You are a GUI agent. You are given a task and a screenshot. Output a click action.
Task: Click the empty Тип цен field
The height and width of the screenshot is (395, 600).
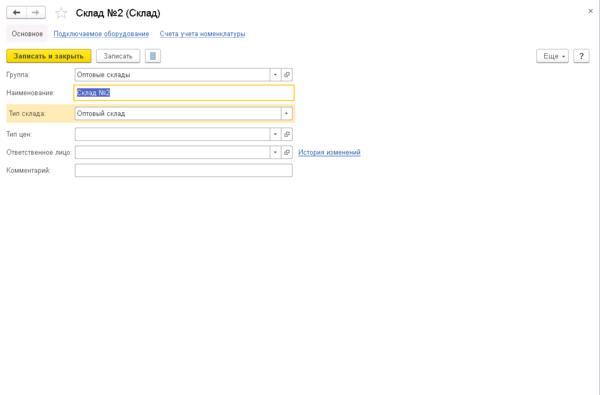pyautogui.click(x=173, y=134)
